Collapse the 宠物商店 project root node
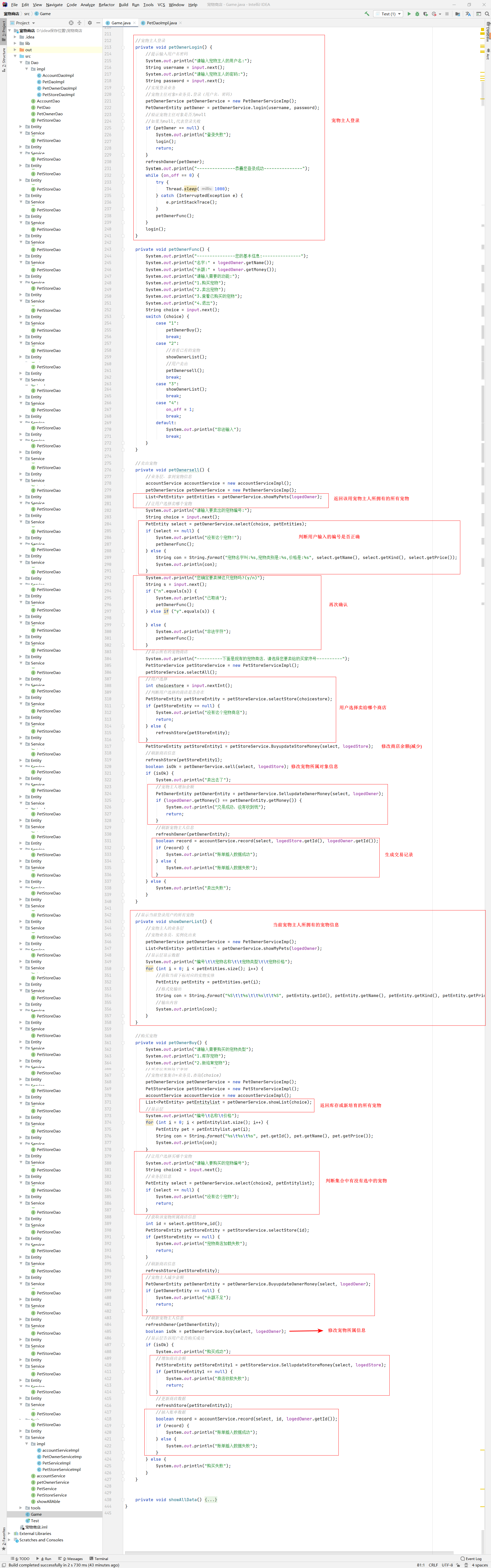Screen dimensions: 491x1568 pos(9,30)
